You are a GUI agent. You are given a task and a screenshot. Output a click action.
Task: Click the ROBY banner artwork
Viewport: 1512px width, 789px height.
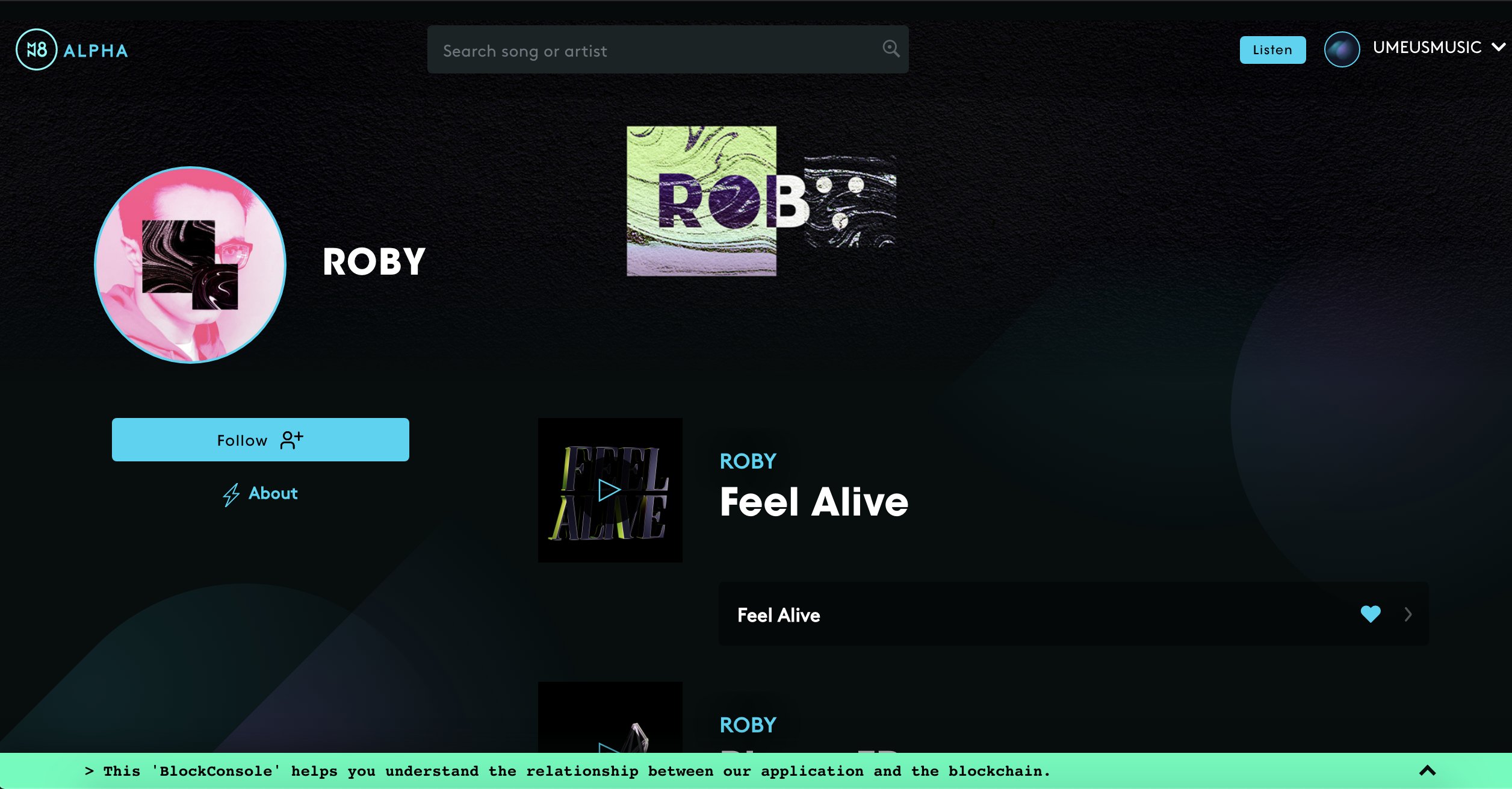(761, 201)
